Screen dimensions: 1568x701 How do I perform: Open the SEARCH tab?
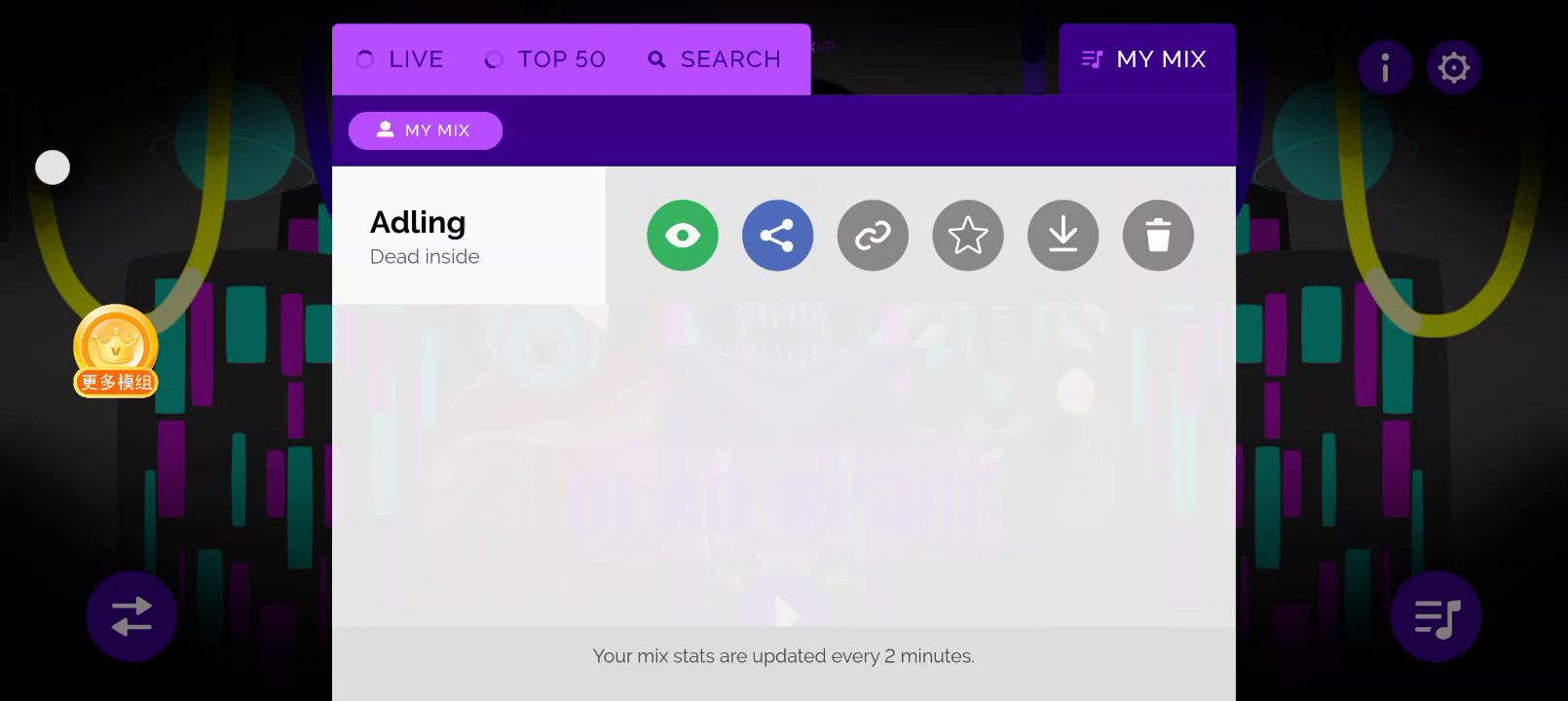(715, 59)
